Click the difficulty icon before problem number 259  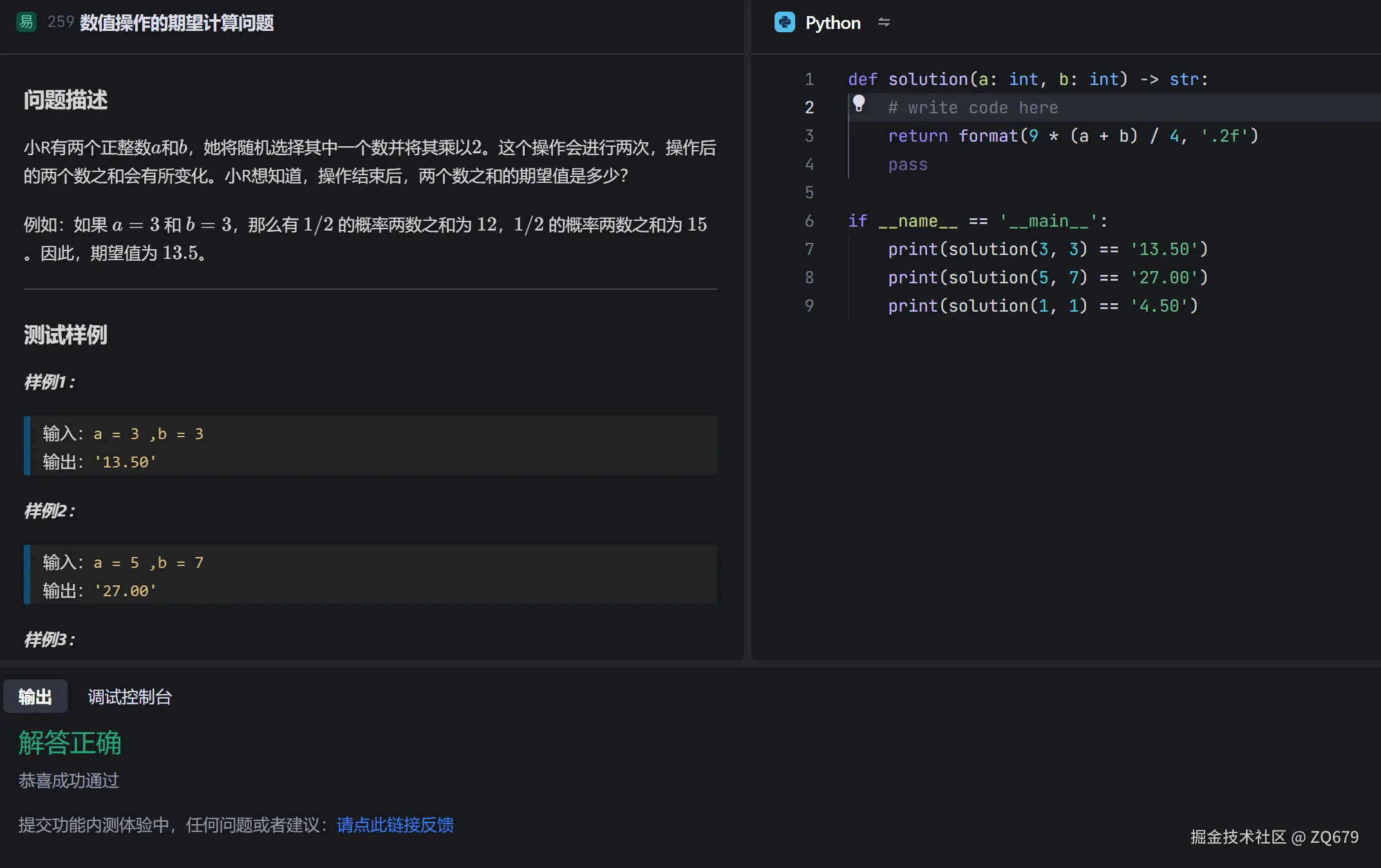[26, 22]
